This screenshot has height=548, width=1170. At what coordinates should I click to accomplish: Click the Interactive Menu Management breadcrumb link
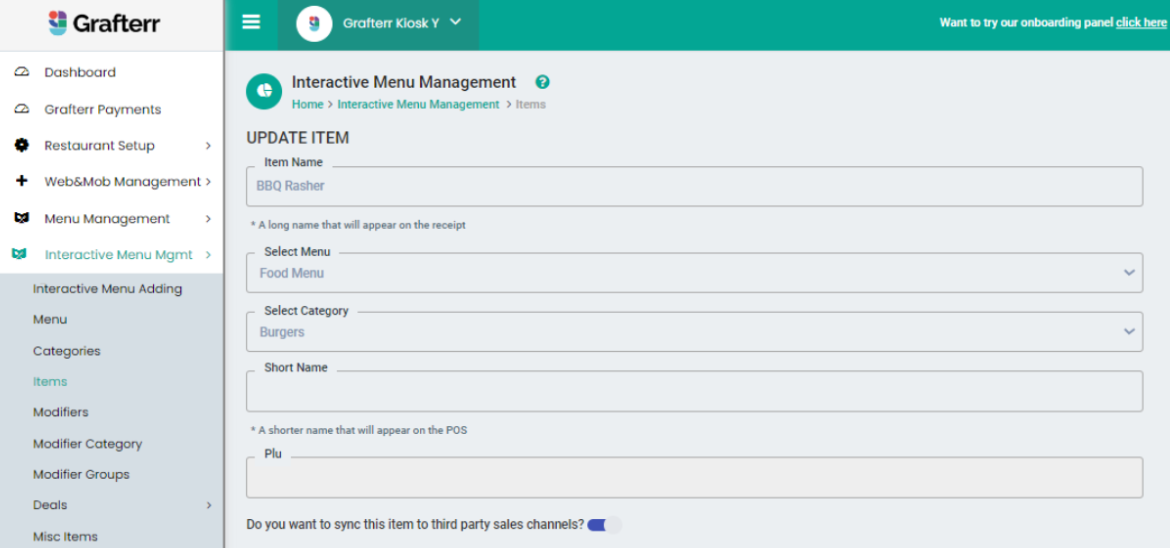coord(418,105)
